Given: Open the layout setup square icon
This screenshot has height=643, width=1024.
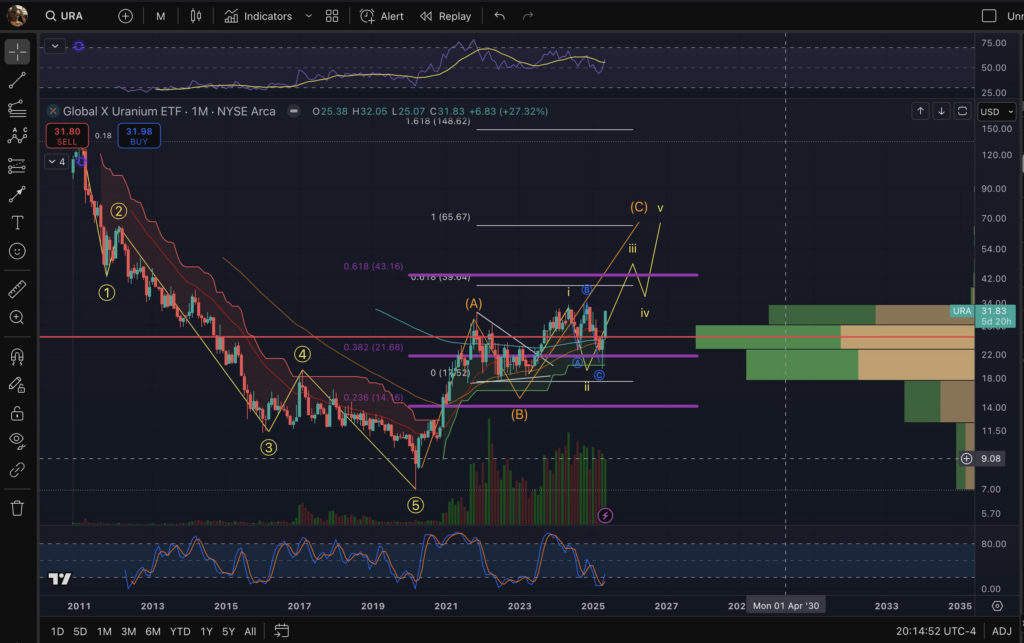Looking at the screenshot, I should [x=989, y=16].
